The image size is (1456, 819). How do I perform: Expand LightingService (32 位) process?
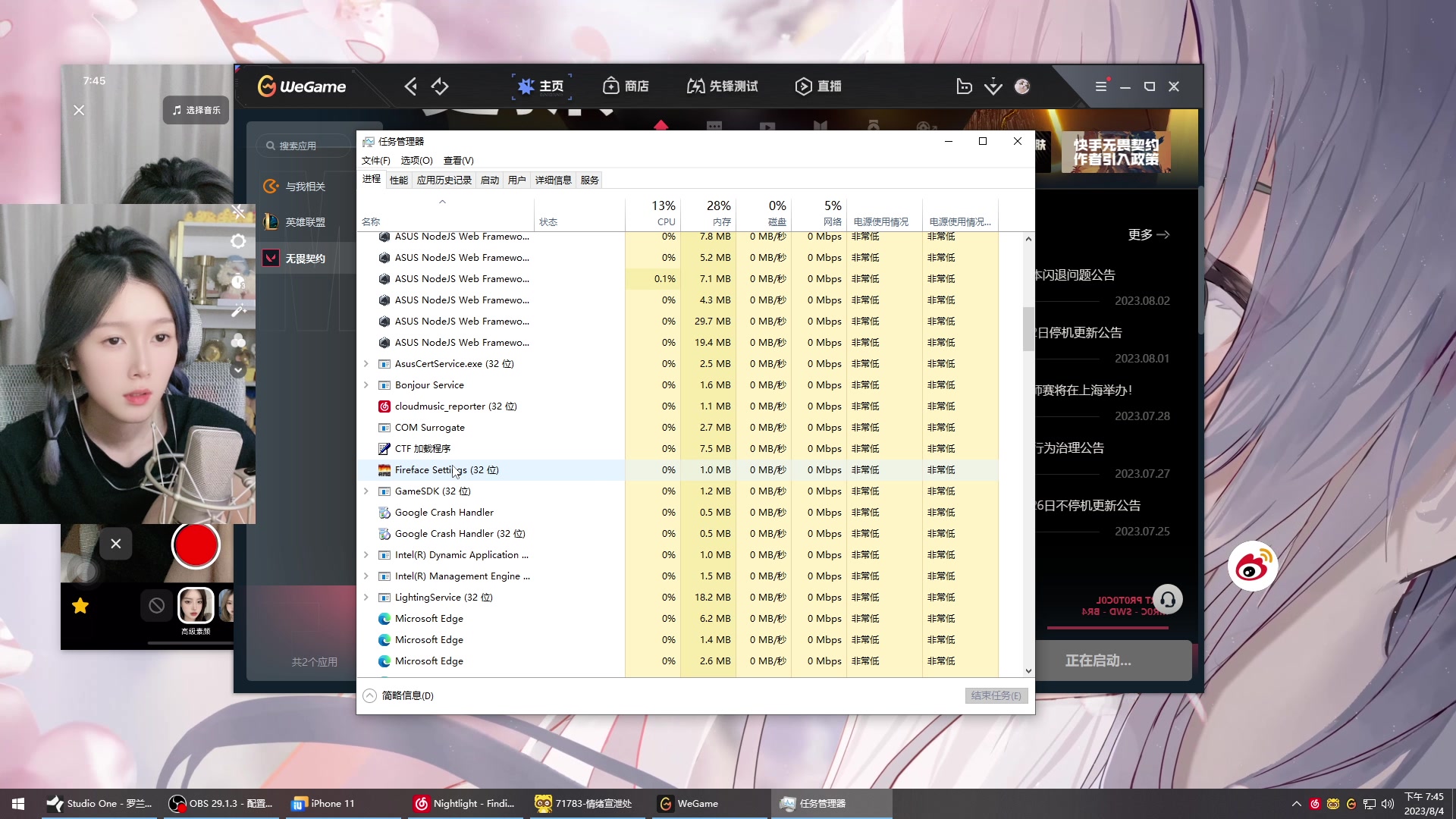click(x=366, y=598)
